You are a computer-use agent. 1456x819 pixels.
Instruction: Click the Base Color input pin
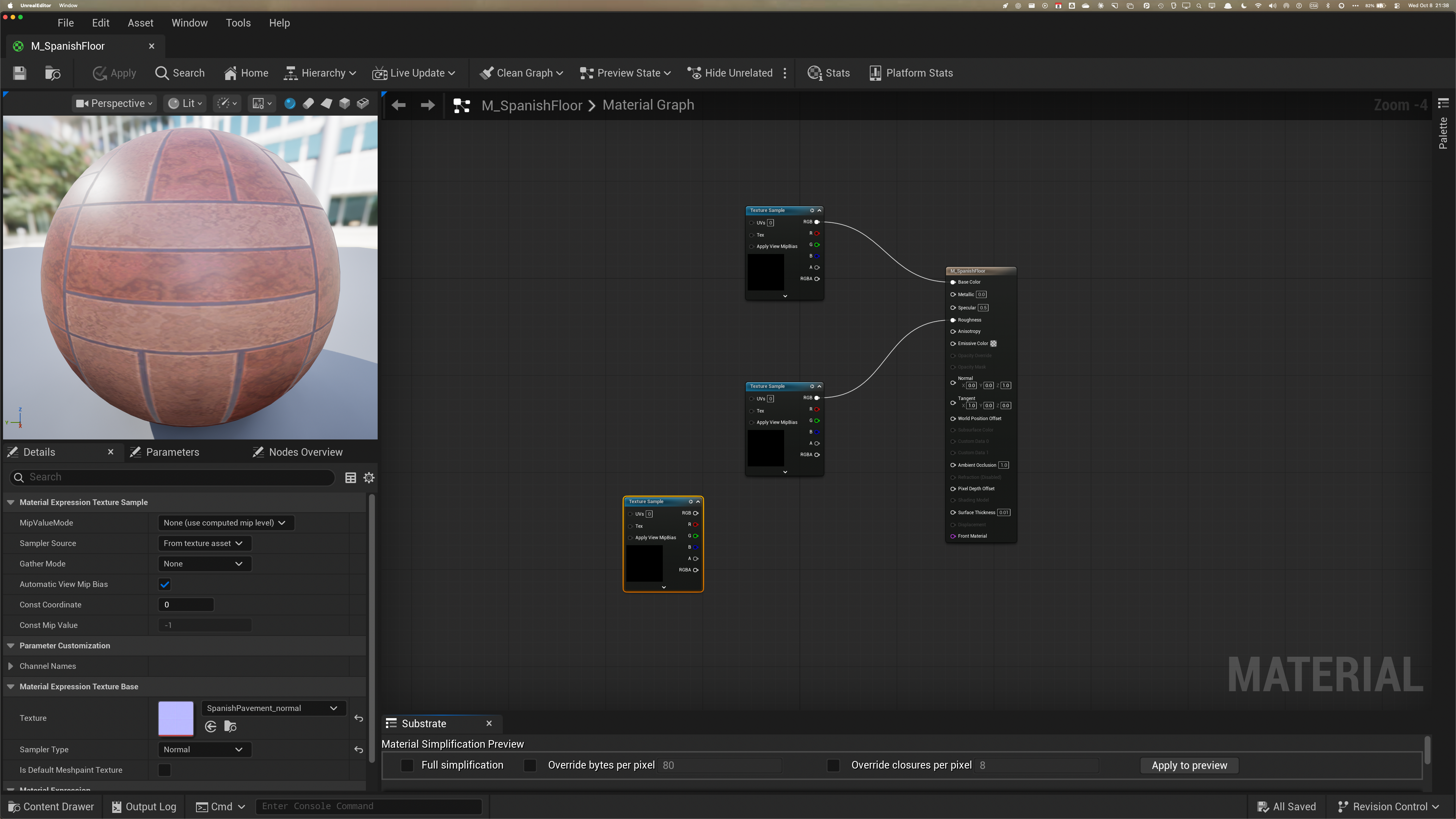tap(953, 282)
